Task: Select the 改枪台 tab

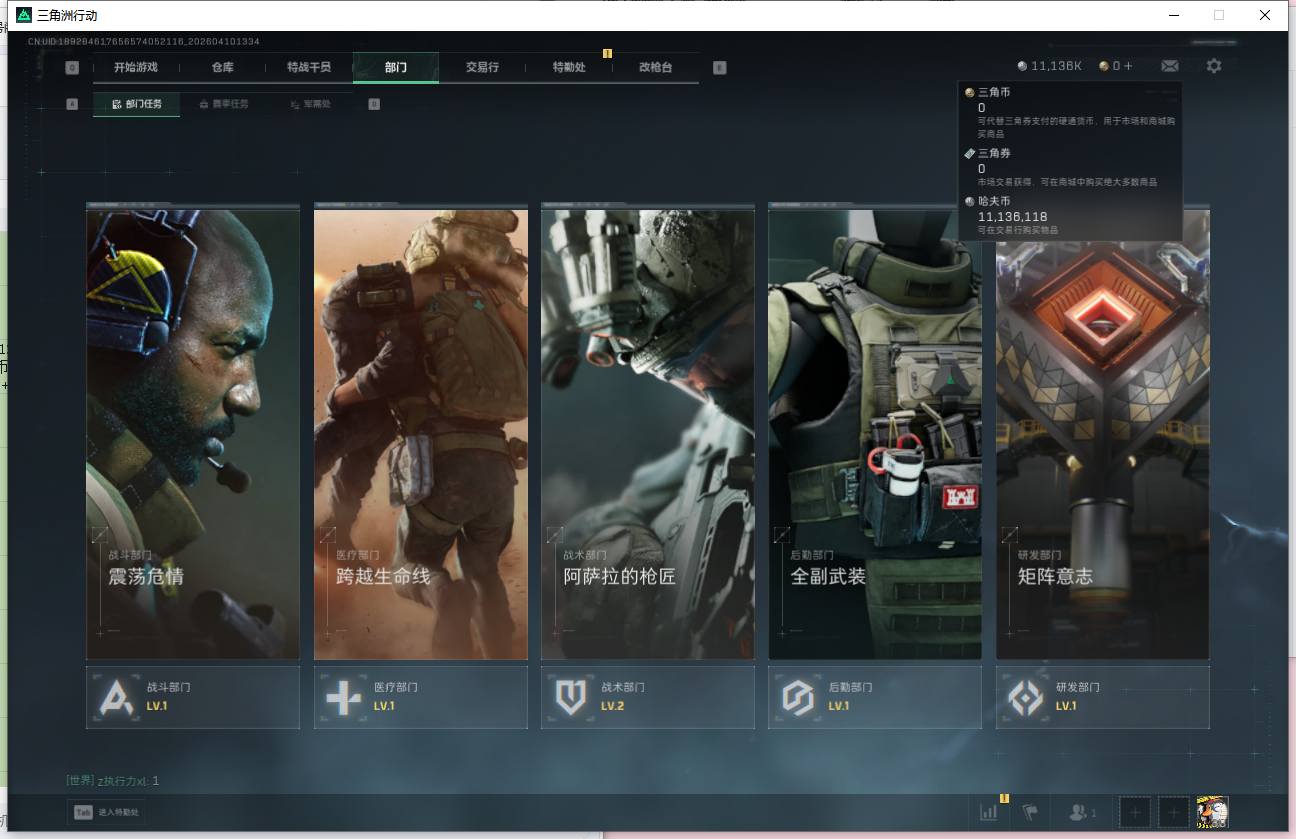Action: pos(655,67)
